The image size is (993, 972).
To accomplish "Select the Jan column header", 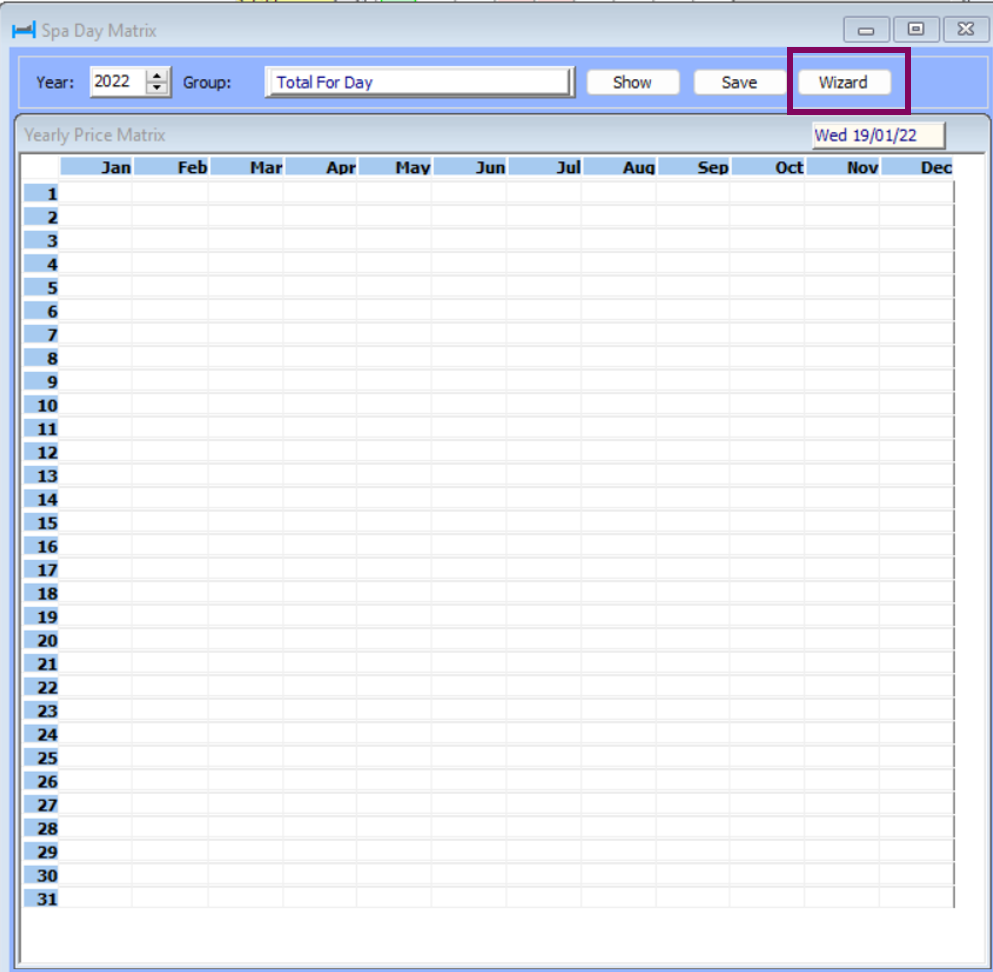I will (96, 167).
